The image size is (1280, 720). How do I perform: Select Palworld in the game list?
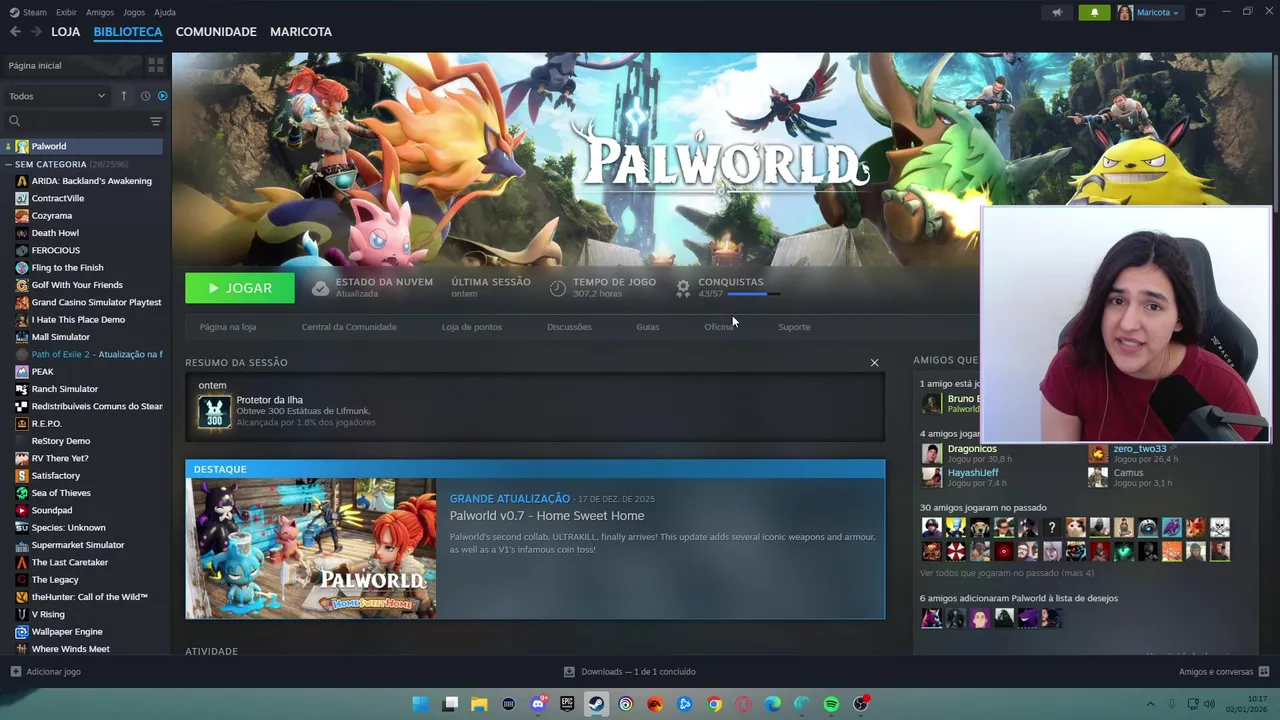pos(82,146)
